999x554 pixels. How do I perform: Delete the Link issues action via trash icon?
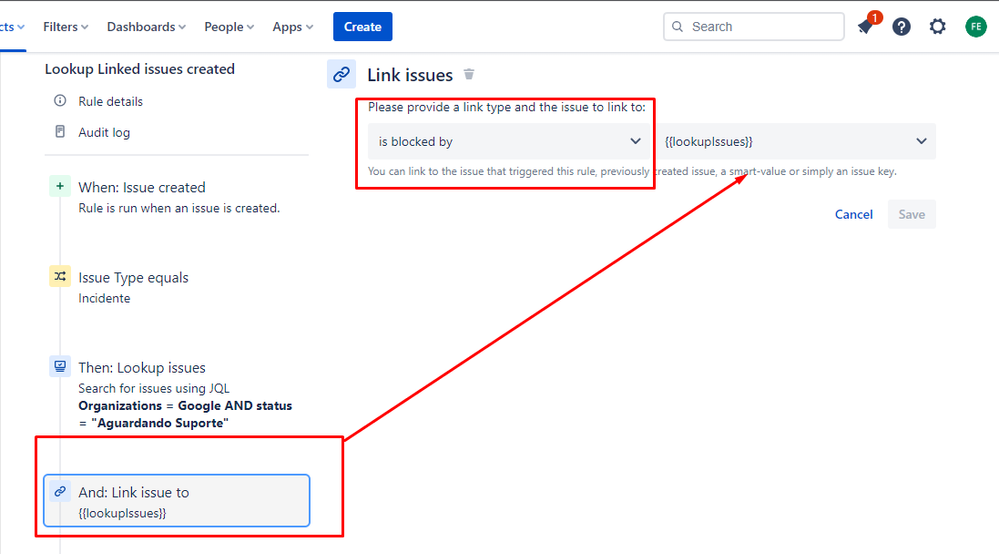469,75
